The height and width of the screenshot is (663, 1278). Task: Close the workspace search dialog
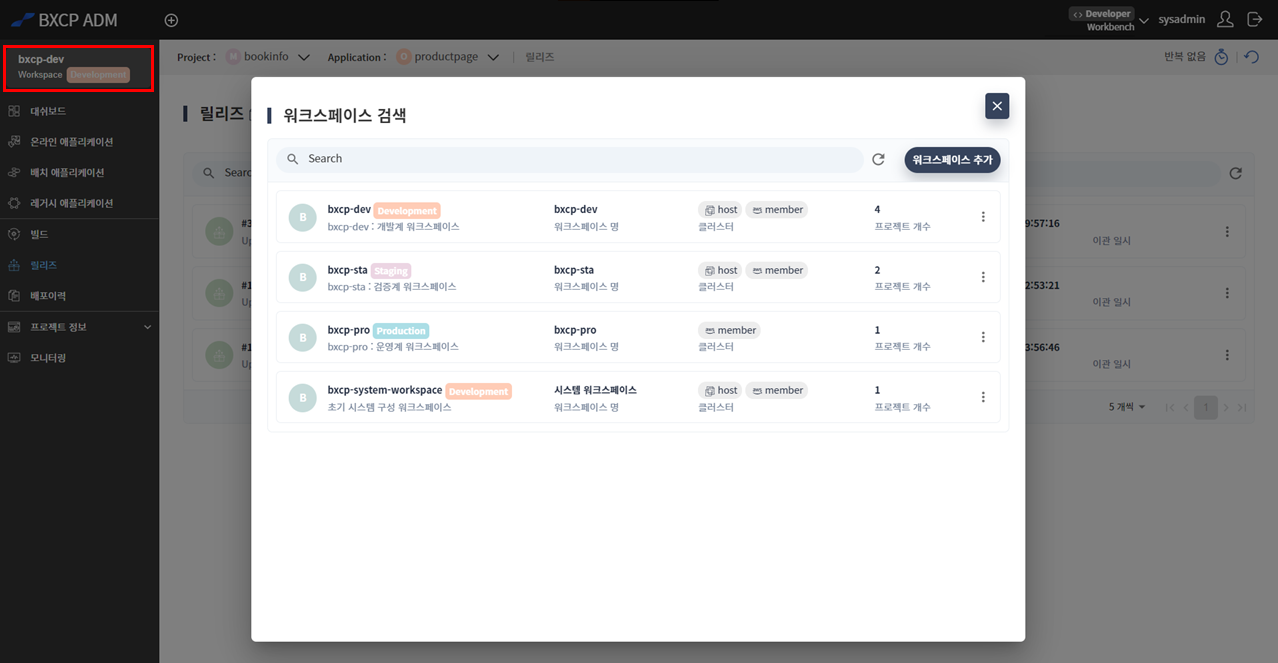[x=996, y=106]
